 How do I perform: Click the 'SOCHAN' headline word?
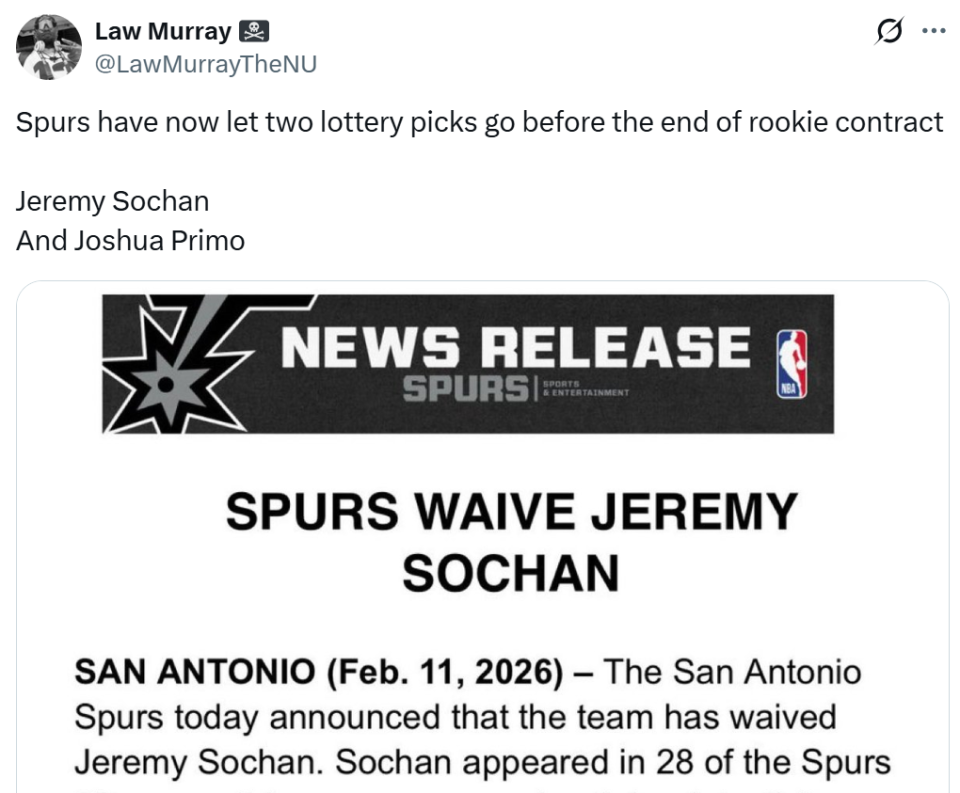511,573
